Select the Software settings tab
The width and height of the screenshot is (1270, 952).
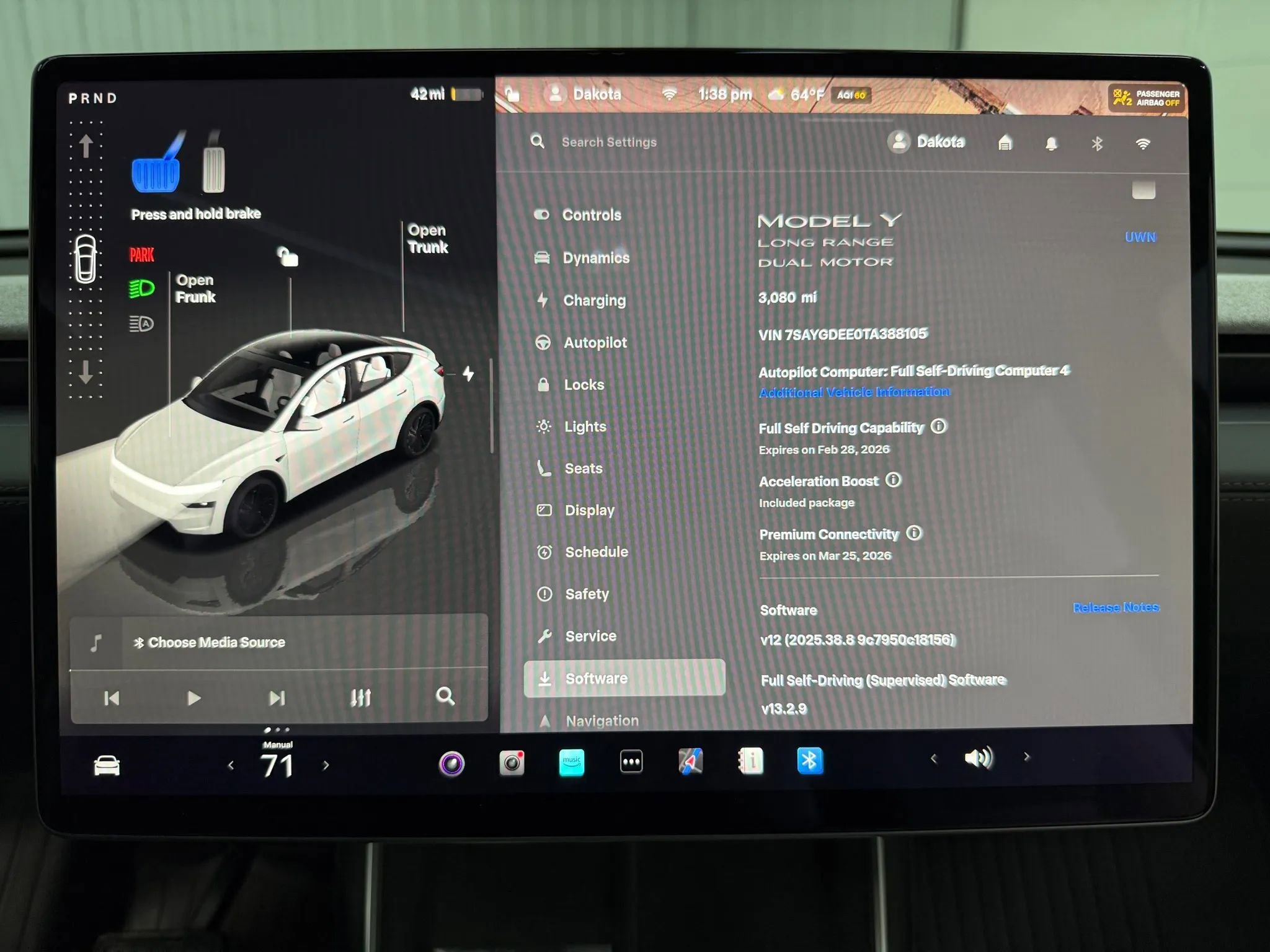pos(595,677)
